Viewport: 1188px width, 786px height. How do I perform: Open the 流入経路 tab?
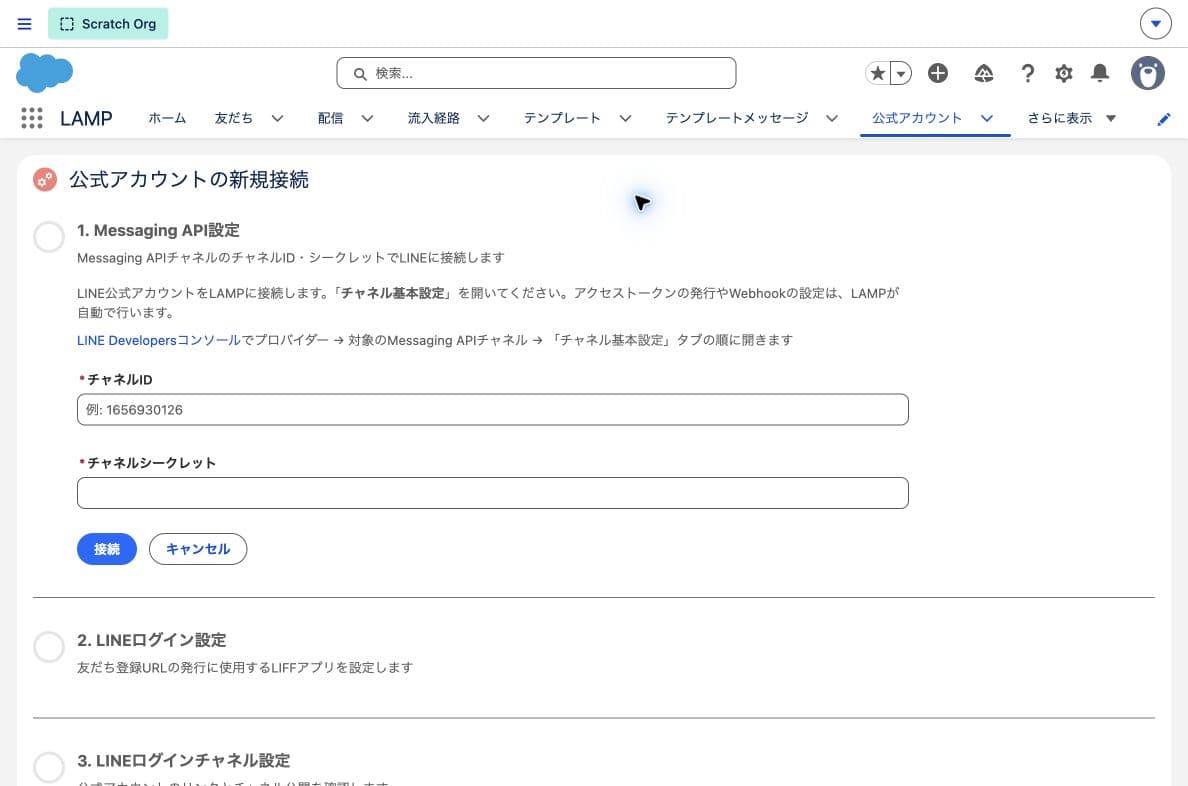(x=433, y=118)
